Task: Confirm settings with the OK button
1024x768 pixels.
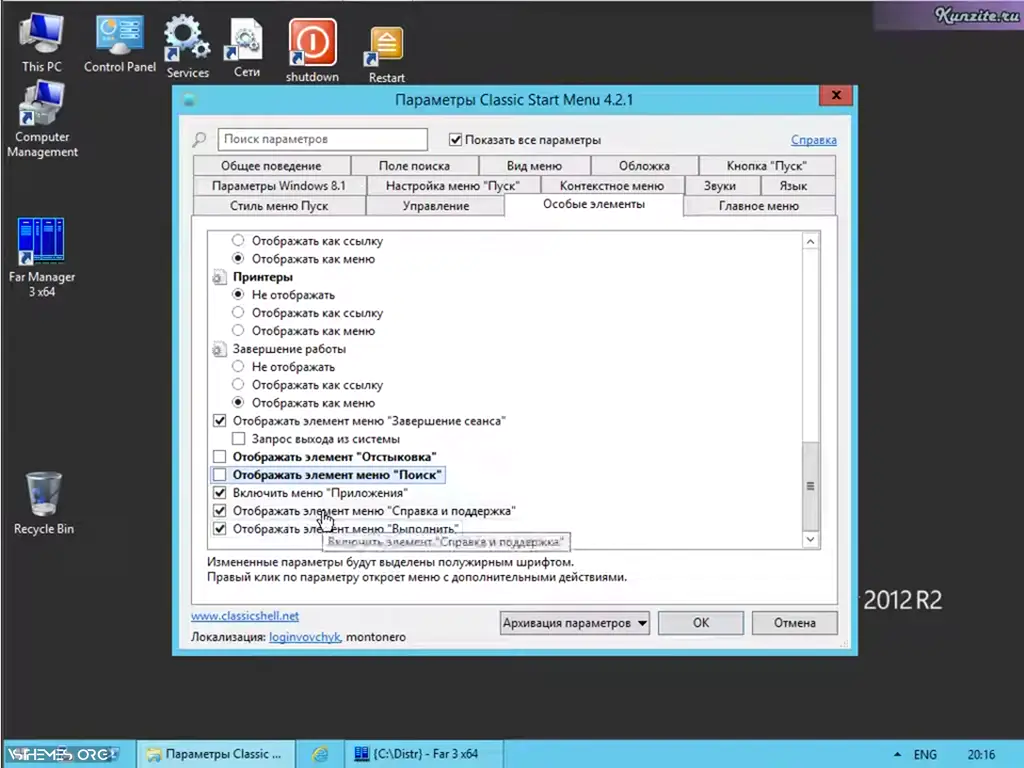Action: [700, 622]
